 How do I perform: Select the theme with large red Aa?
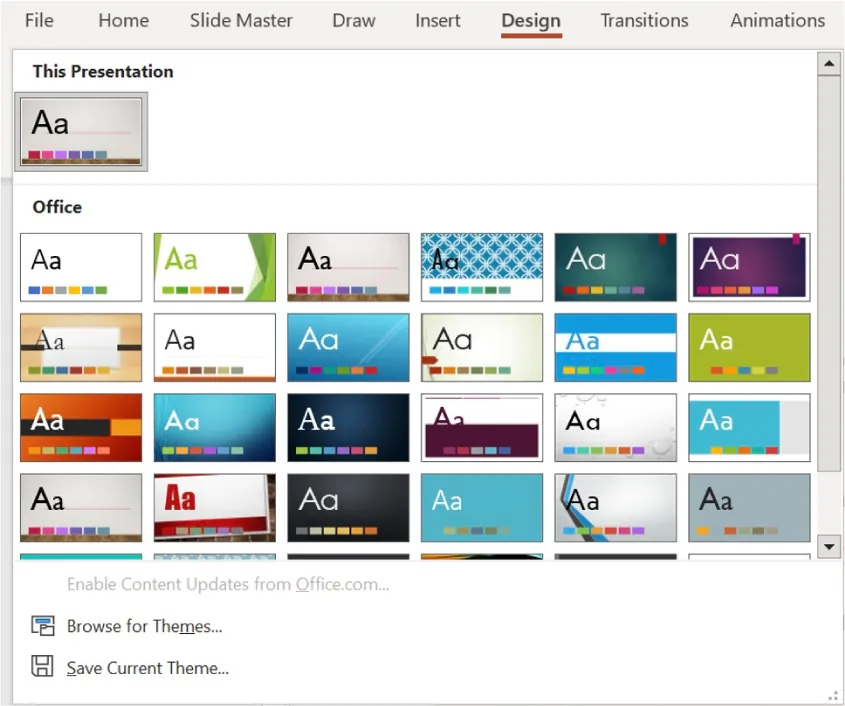coord(214,507)
